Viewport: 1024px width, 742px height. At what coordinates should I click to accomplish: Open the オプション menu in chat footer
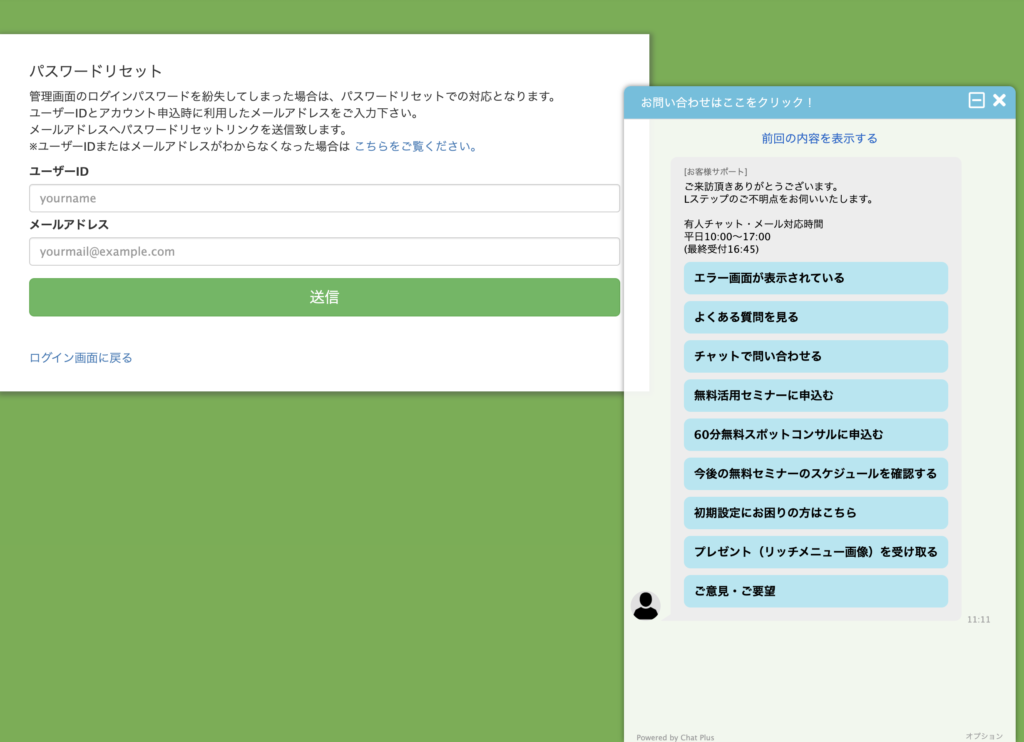coord(983,736)
